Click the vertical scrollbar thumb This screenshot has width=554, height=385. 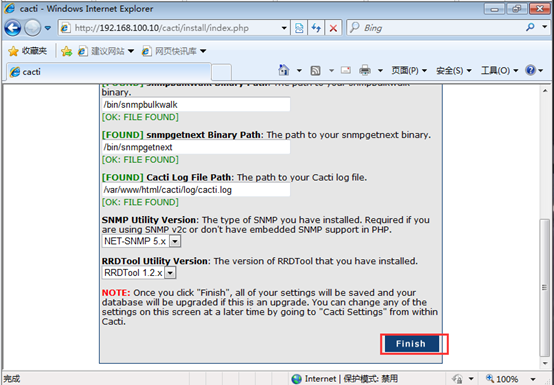pyautogui.click(x=545, y=288)
